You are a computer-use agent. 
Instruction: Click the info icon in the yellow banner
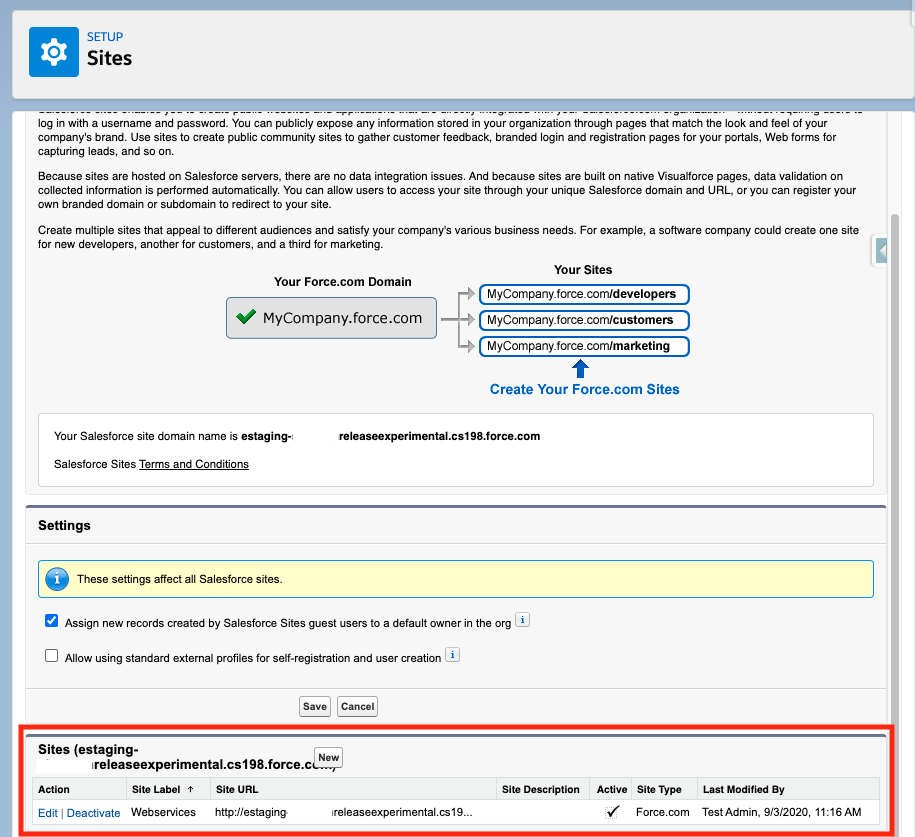point(57,578)
